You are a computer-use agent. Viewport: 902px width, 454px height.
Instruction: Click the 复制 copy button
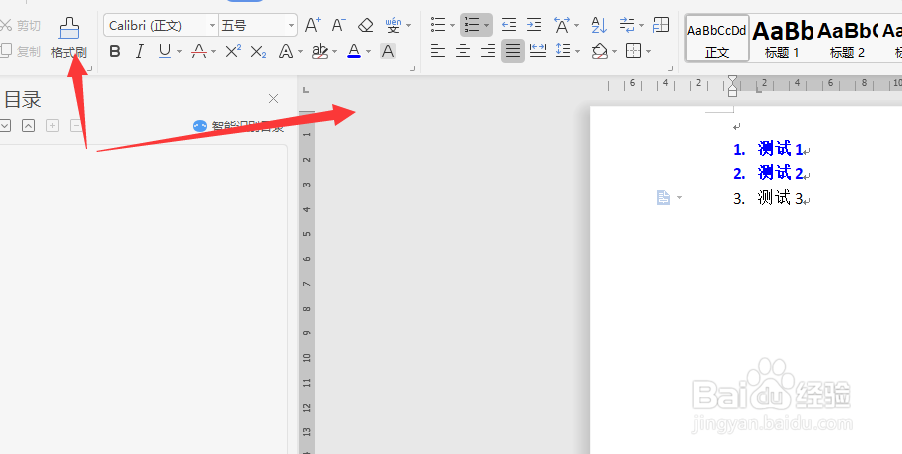coord(21,51)
